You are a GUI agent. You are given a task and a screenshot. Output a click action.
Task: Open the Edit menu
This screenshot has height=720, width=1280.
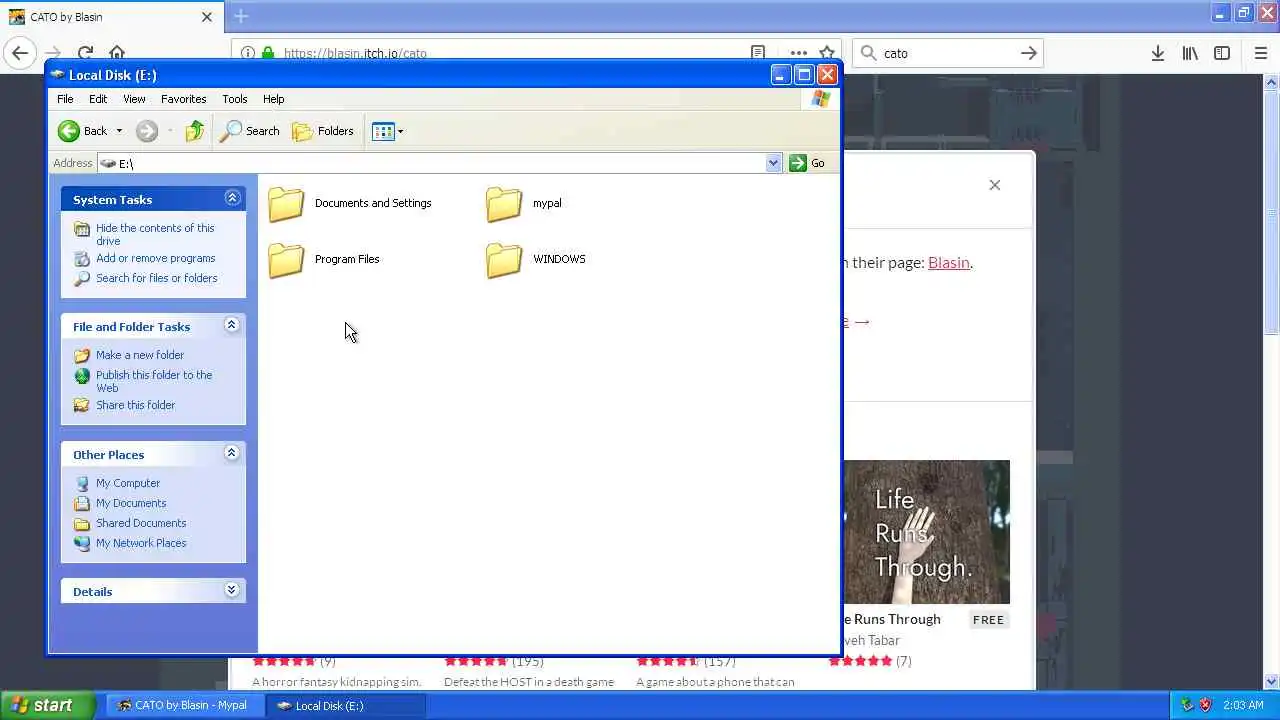[x=98, y=99]
